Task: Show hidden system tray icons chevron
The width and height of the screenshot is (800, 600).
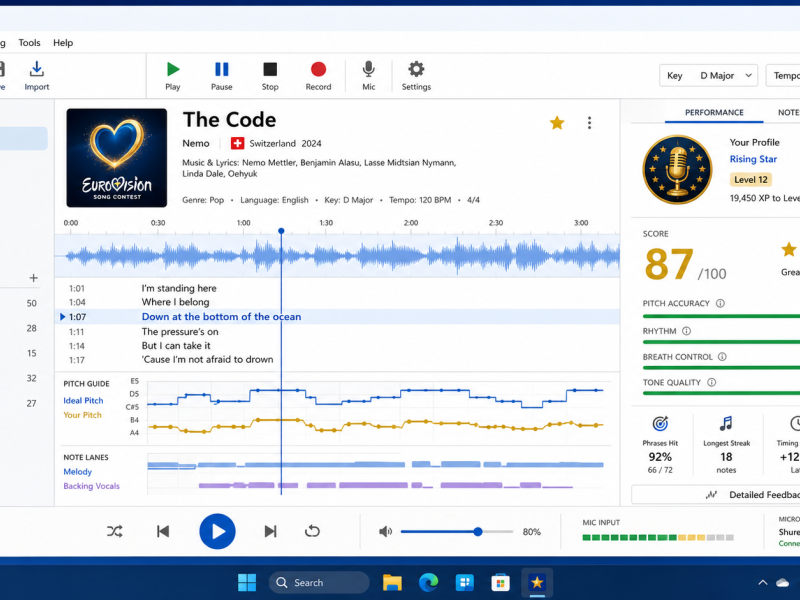Action: pos(763,582)
